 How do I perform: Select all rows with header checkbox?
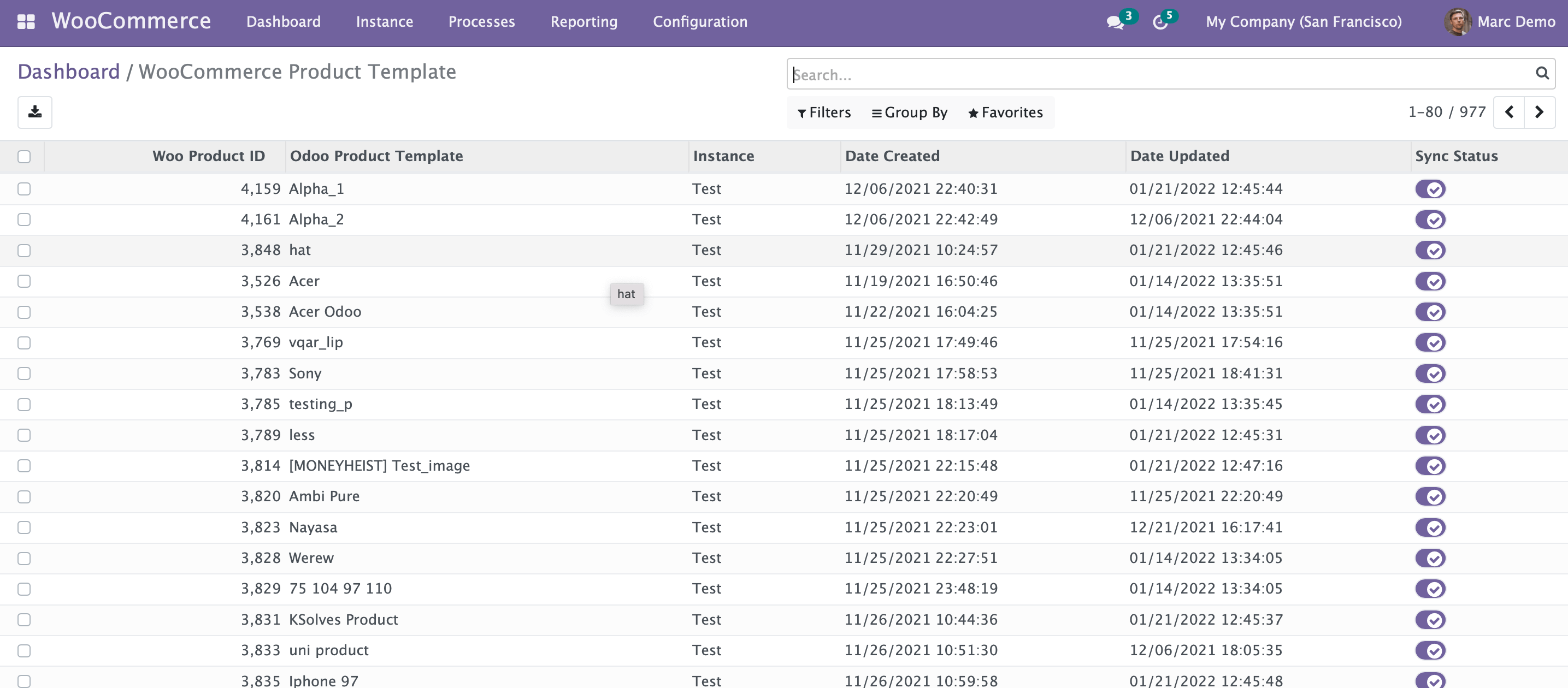(x=23, y=156)
